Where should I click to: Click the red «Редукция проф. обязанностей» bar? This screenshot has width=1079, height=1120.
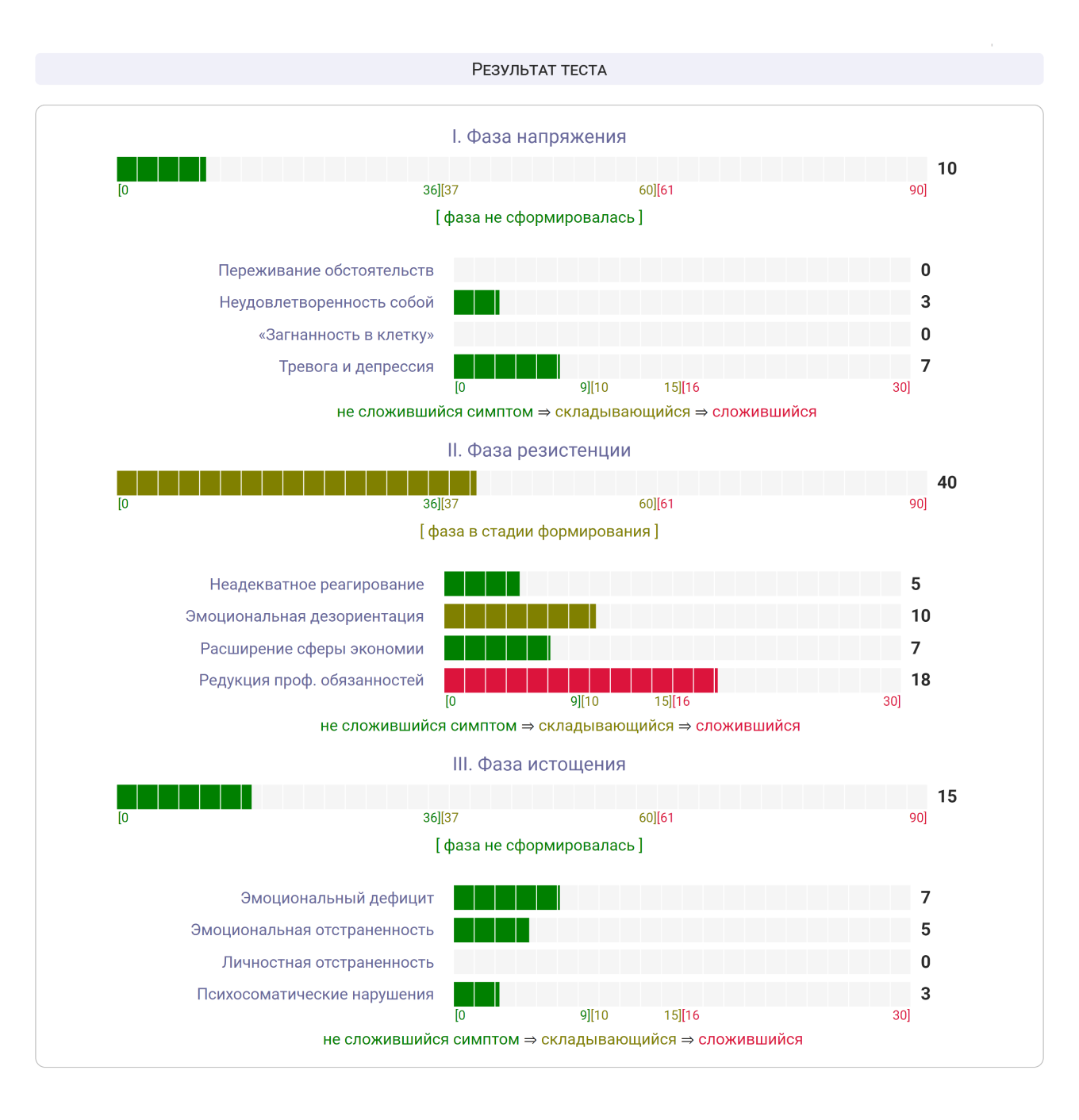point(580,681)
